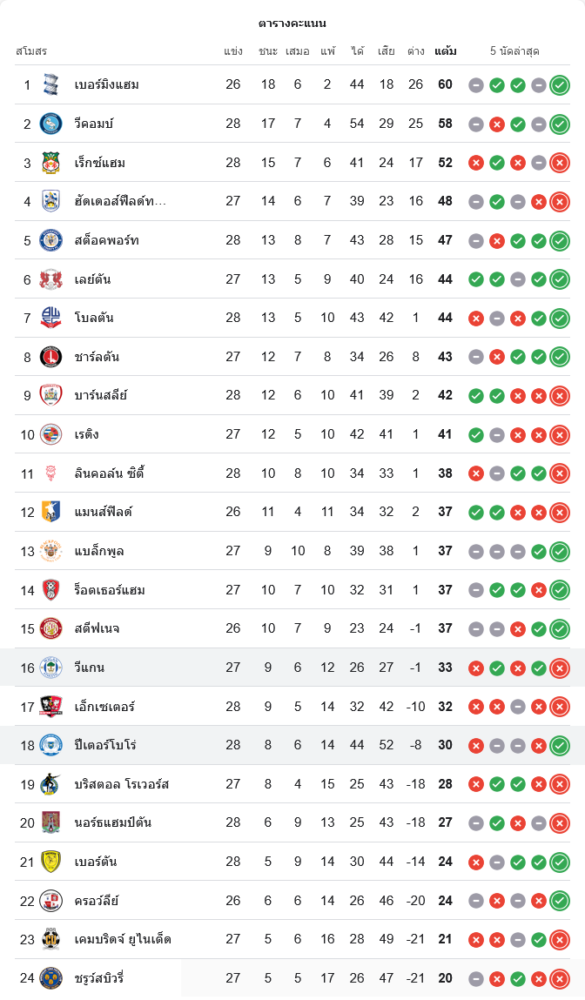Click the 5 นัดล่าสุด column header
The width and height of the screenshot is (585, 1000).
(515, 51)
